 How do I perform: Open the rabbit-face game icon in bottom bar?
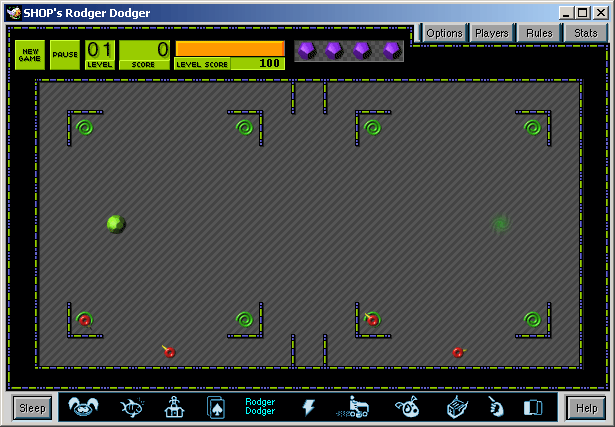point(83,407)
